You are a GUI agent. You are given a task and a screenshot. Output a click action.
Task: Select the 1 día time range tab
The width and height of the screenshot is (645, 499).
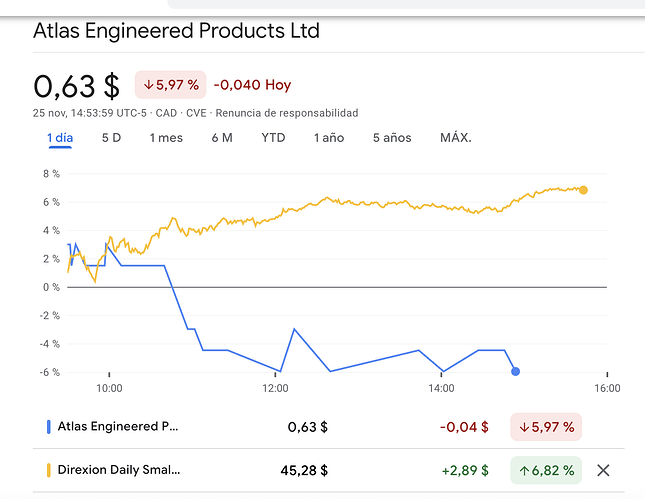(60, 137)
